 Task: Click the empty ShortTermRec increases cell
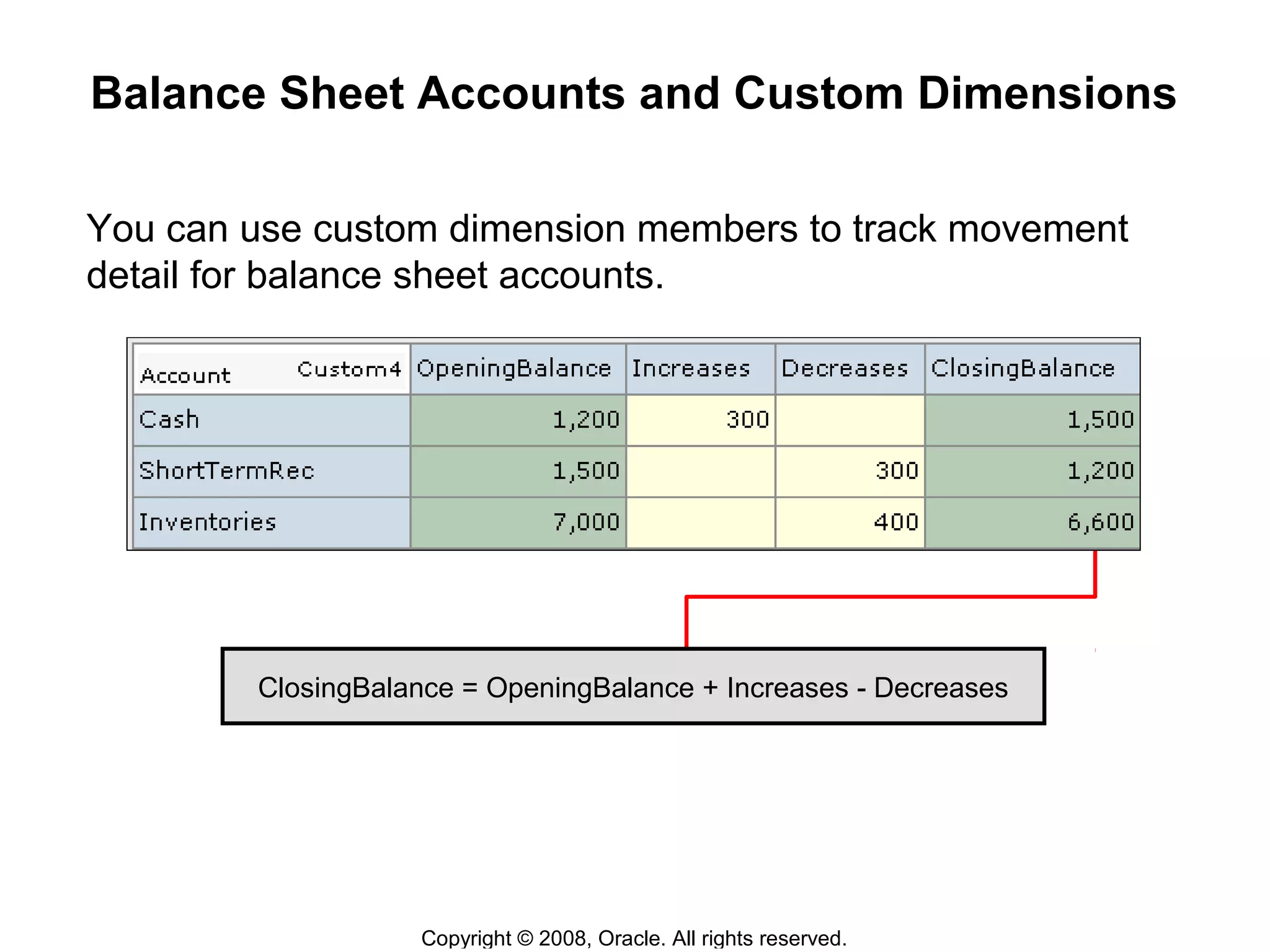tap(701, 471)
